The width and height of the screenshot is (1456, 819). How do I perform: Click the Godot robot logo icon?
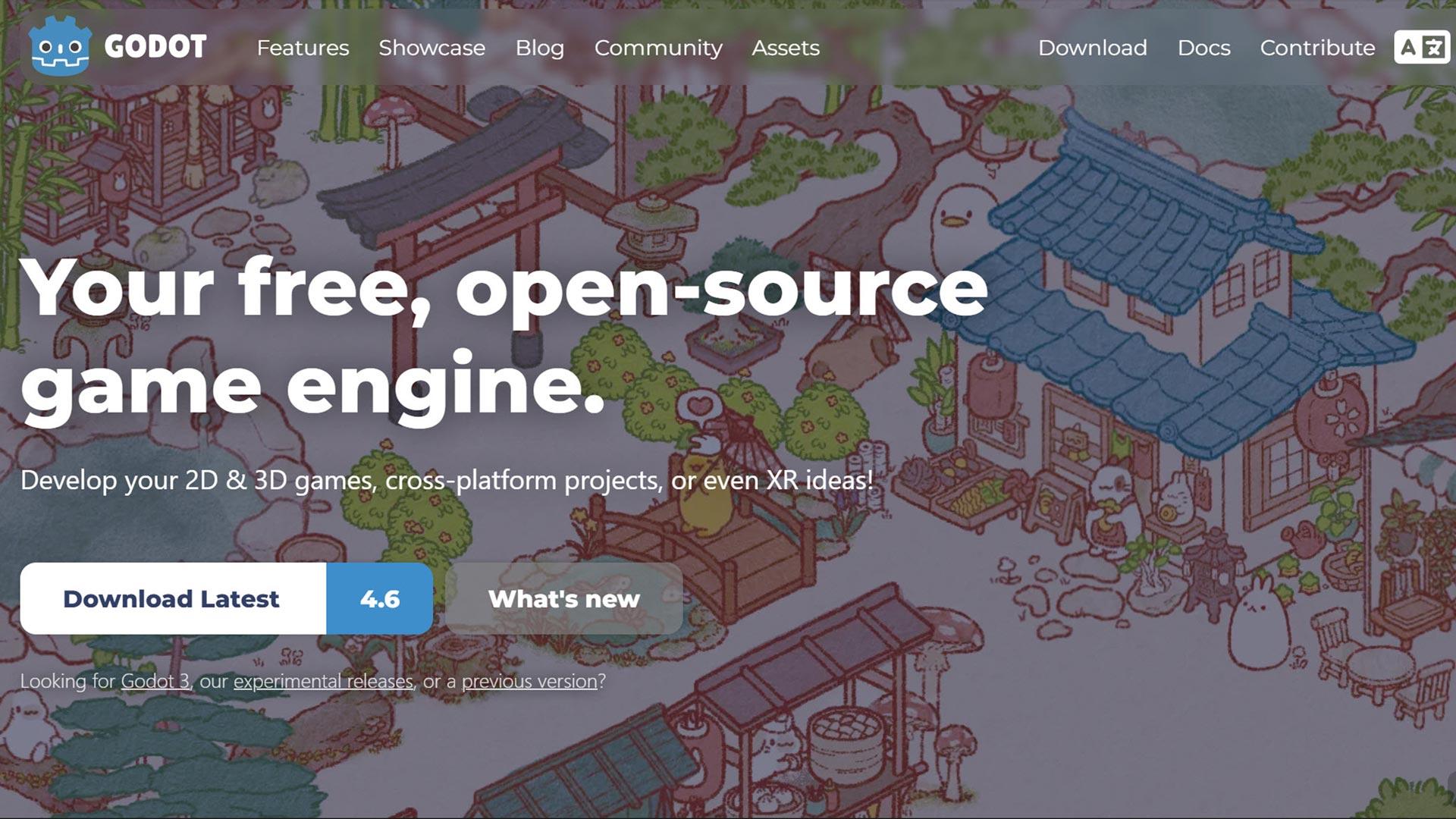(x=60, y=46)
